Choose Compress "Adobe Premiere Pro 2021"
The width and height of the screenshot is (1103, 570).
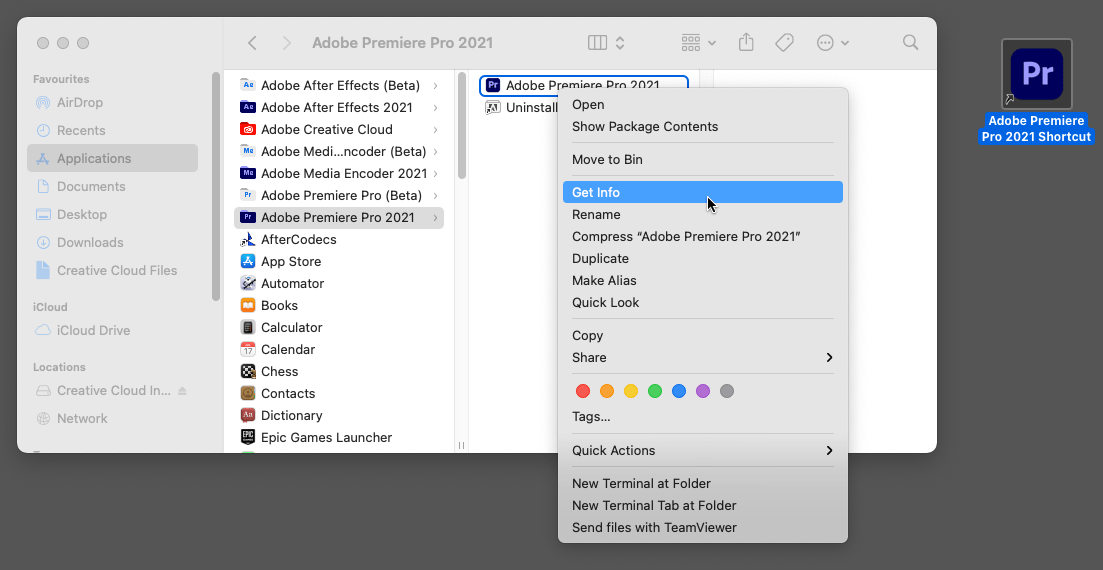click(703, 236)
